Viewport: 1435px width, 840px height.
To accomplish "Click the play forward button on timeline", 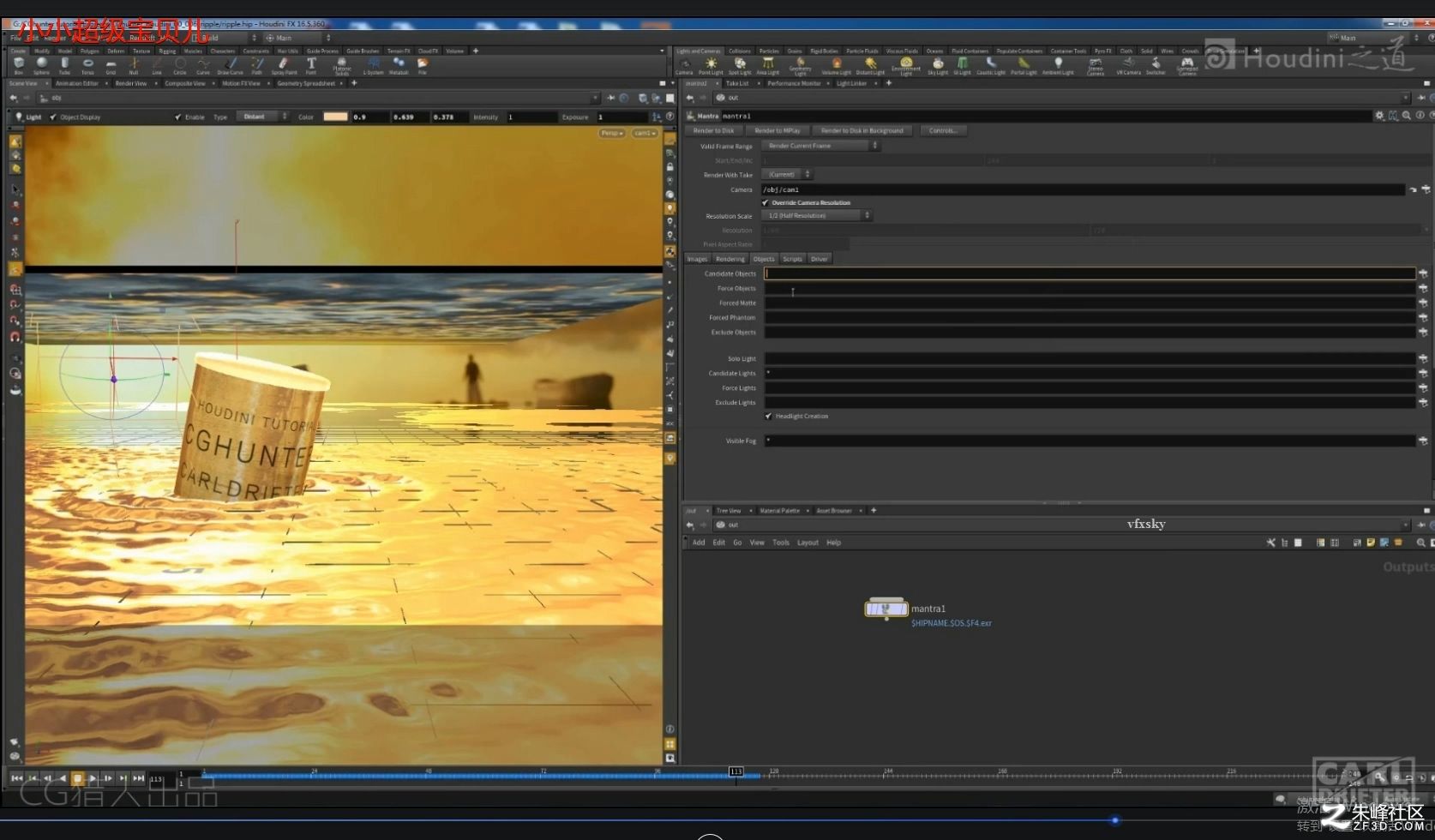I will coord(93,778).
